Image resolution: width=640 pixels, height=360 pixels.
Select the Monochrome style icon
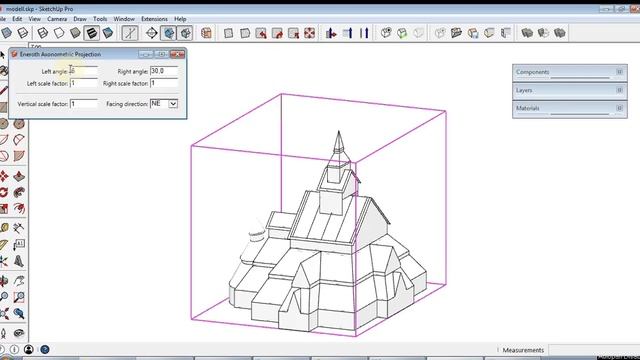tap(108, 33)
